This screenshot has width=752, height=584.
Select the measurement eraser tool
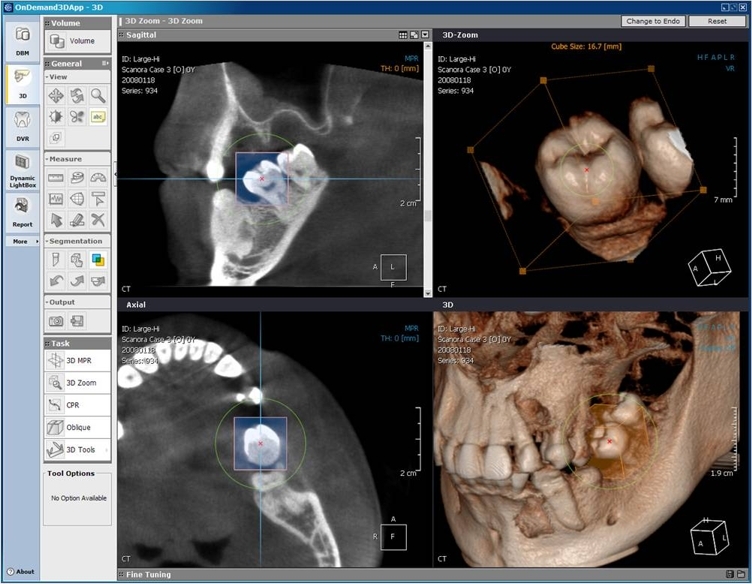77,220
